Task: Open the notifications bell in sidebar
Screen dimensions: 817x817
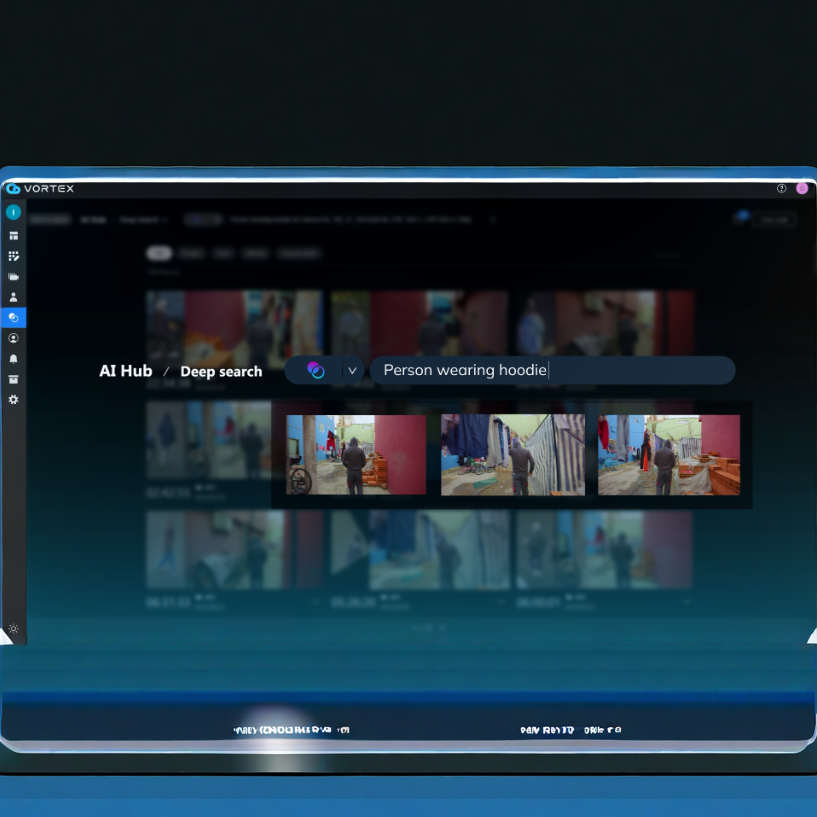Action: pyautogui.click(x=13, y=358)
